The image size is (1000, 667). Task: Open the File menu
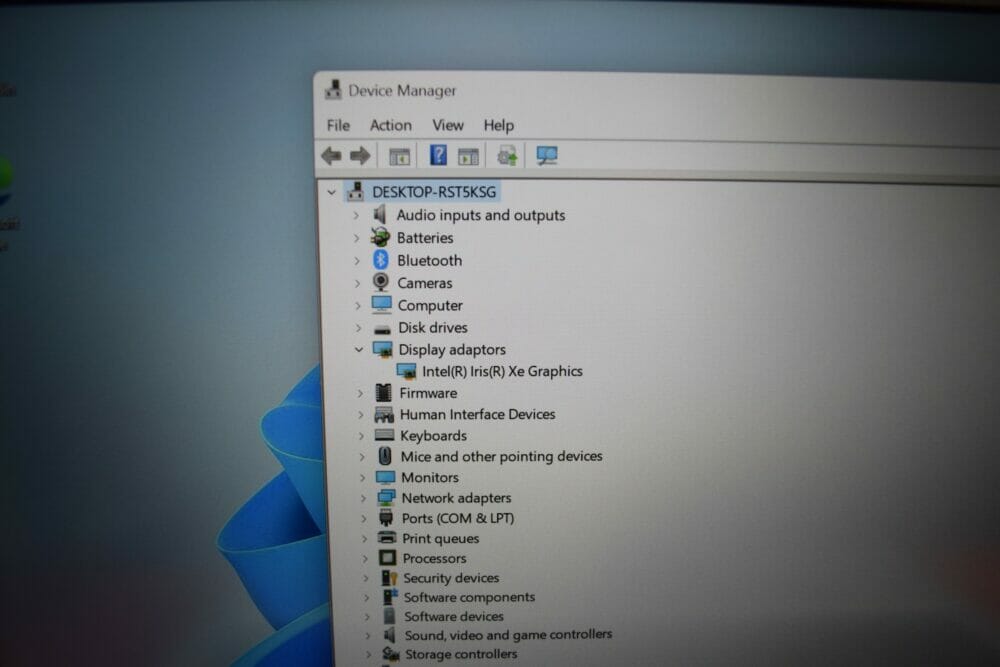[x=338, y=126]
